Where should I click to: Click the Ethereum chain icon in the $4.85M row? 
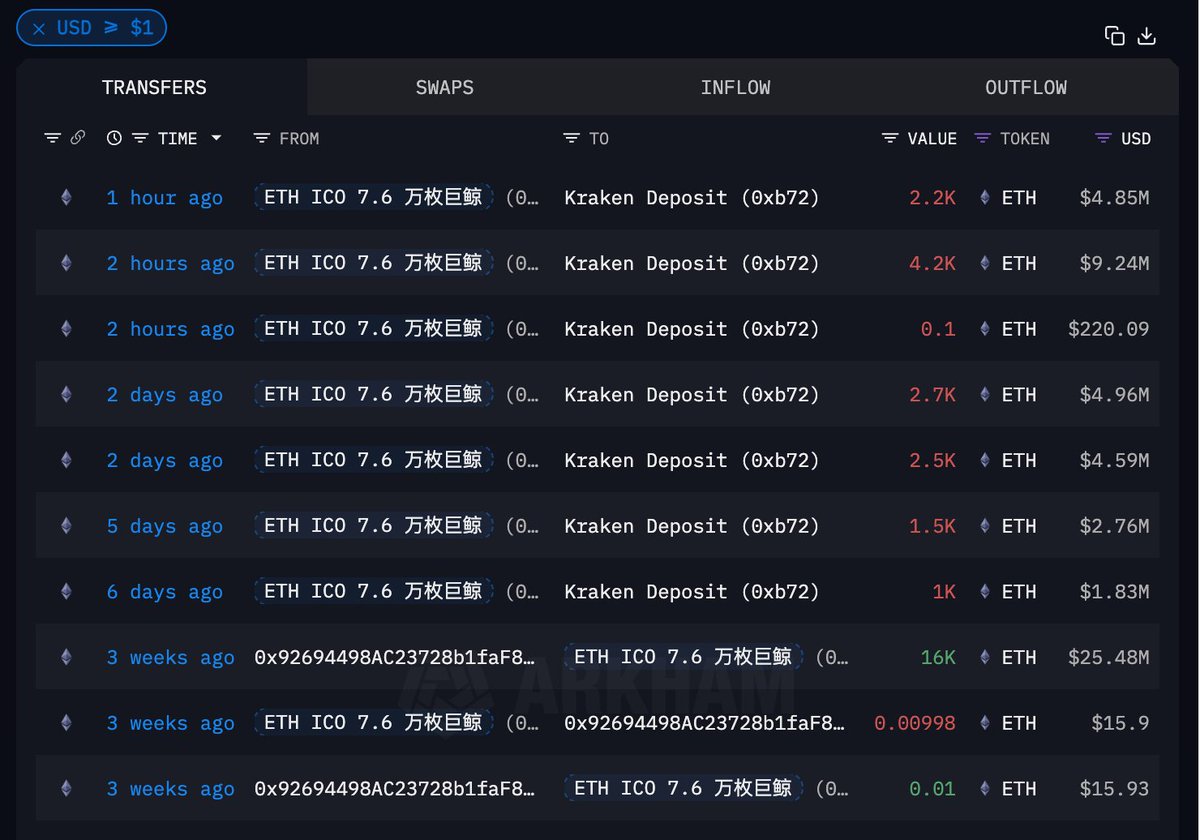(66, 198)
